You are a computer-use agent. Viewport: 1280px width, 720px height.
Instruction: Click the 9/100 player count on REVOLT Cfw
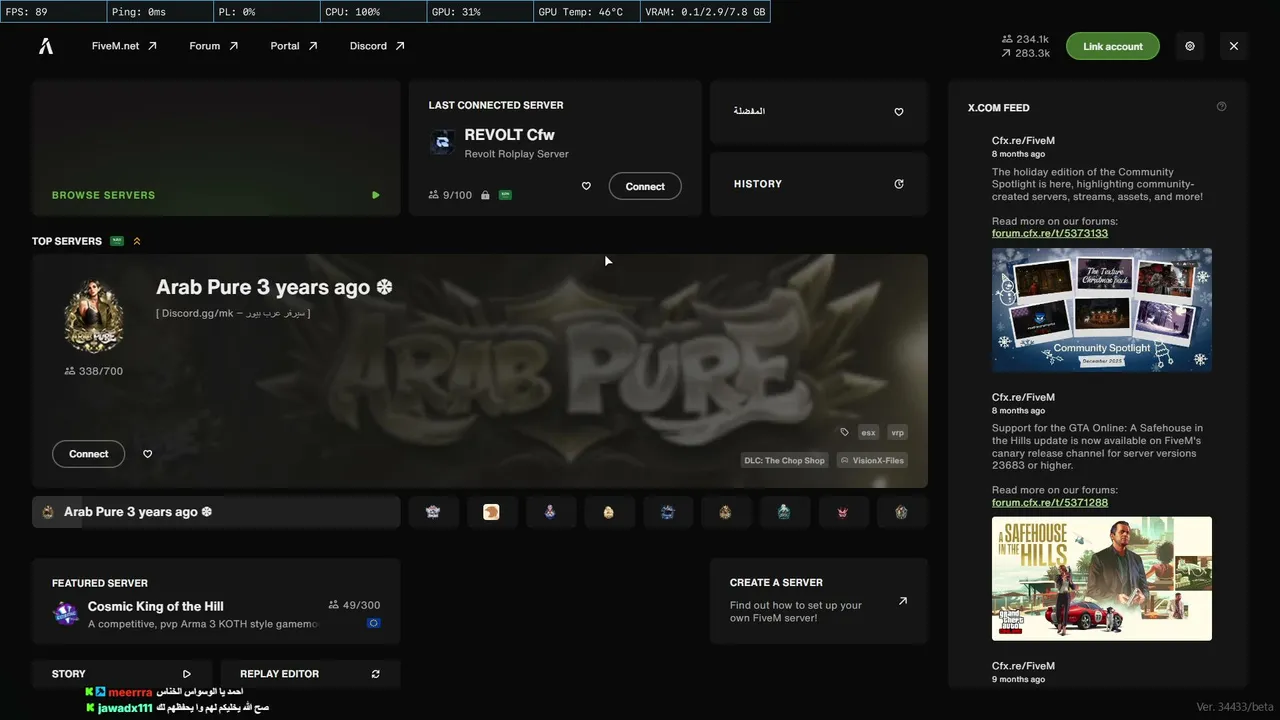(450, 195)
